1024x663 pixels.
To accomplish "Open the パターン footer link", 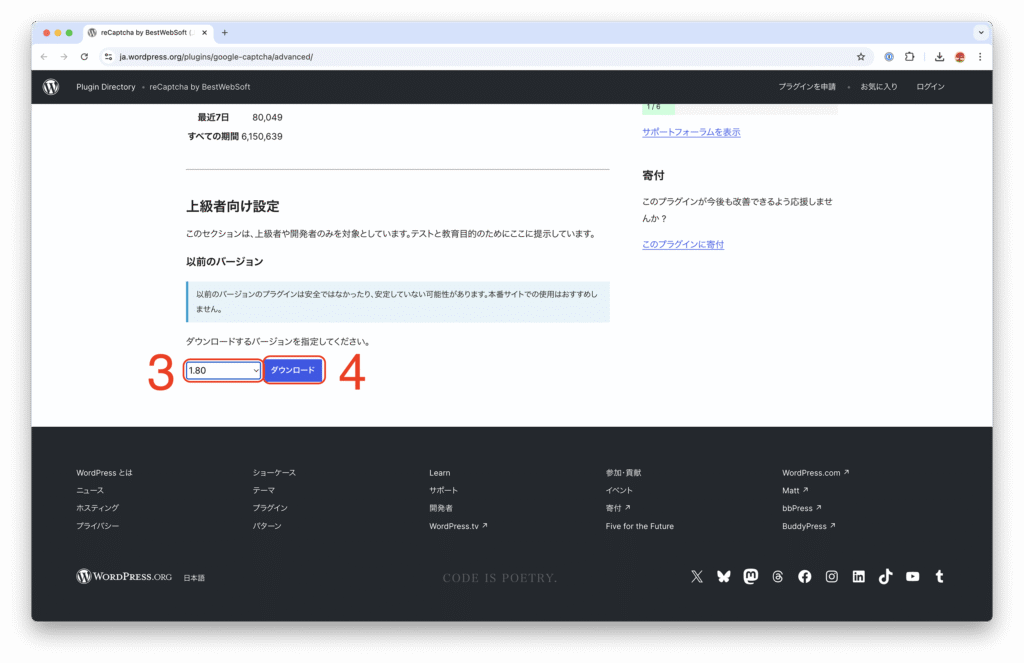I will [x=267, y=526].
